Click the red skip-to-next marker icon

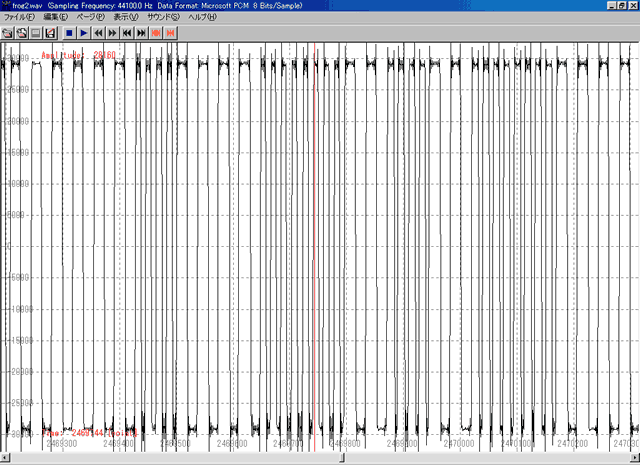click(171, 33)
